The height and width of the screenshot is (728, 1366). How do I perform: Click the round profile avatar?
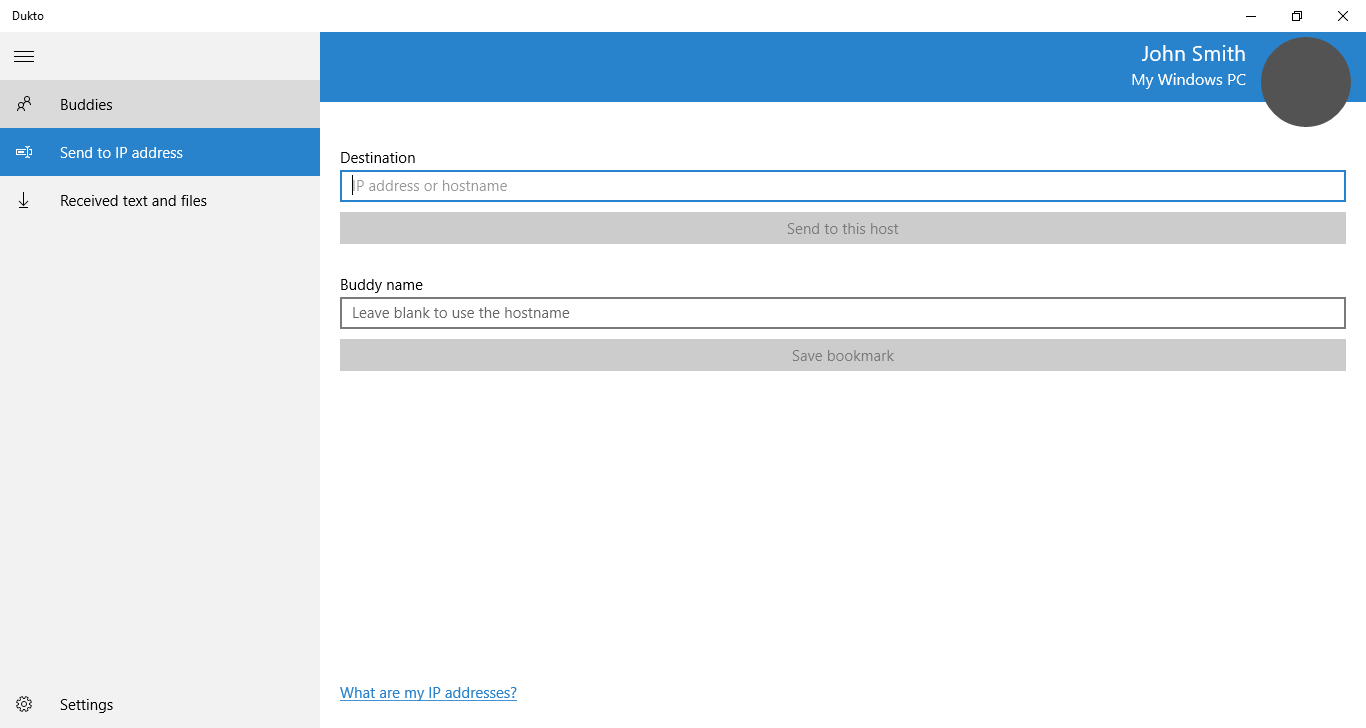[x=1306, y=82]
